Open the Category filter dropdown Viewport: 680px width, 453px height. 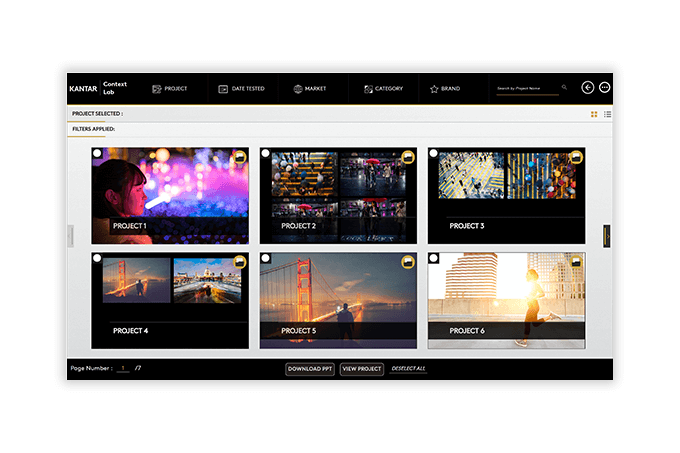(383, 89)
